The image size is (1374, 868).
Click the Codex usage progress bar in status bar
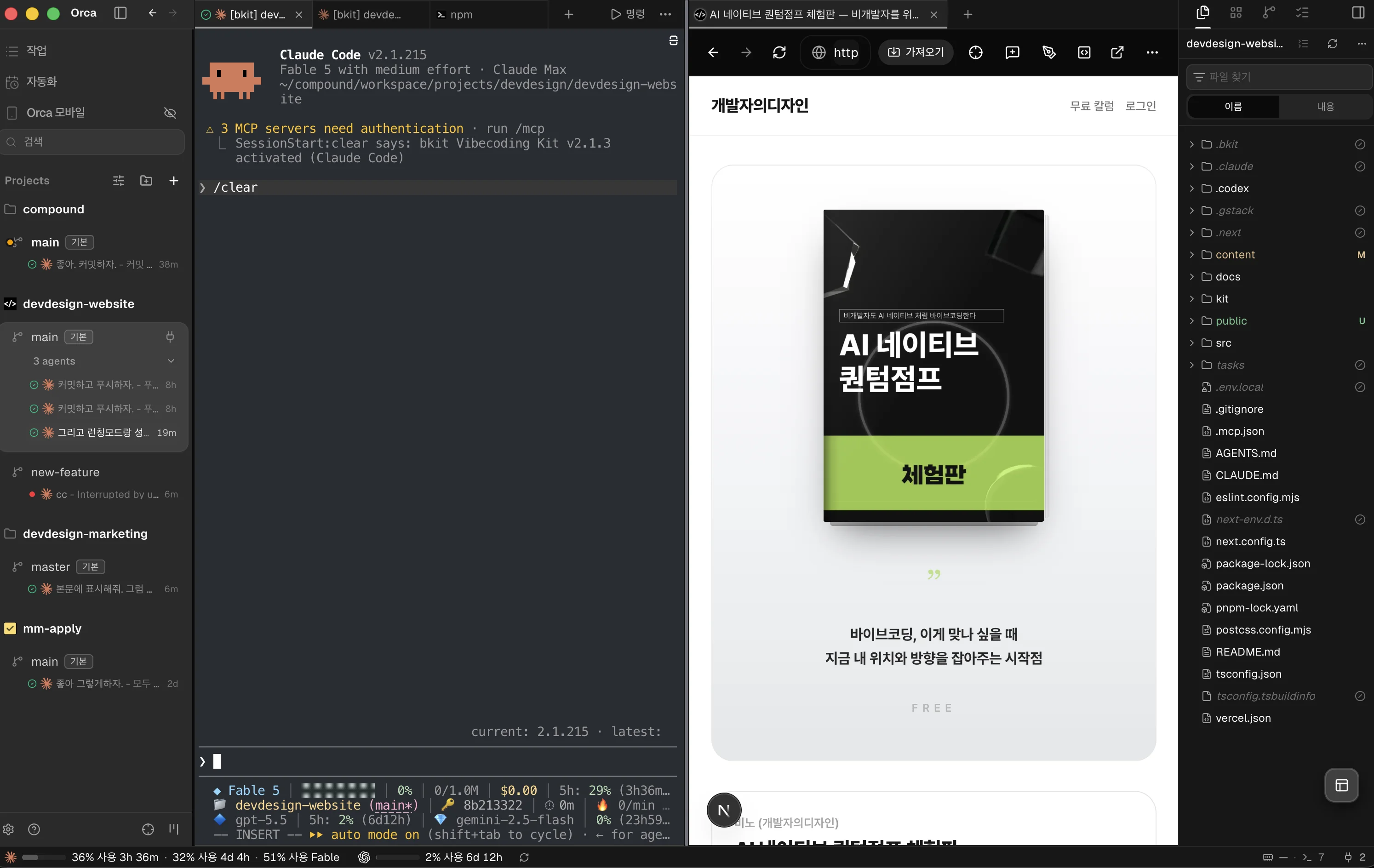tap(397, 857)
